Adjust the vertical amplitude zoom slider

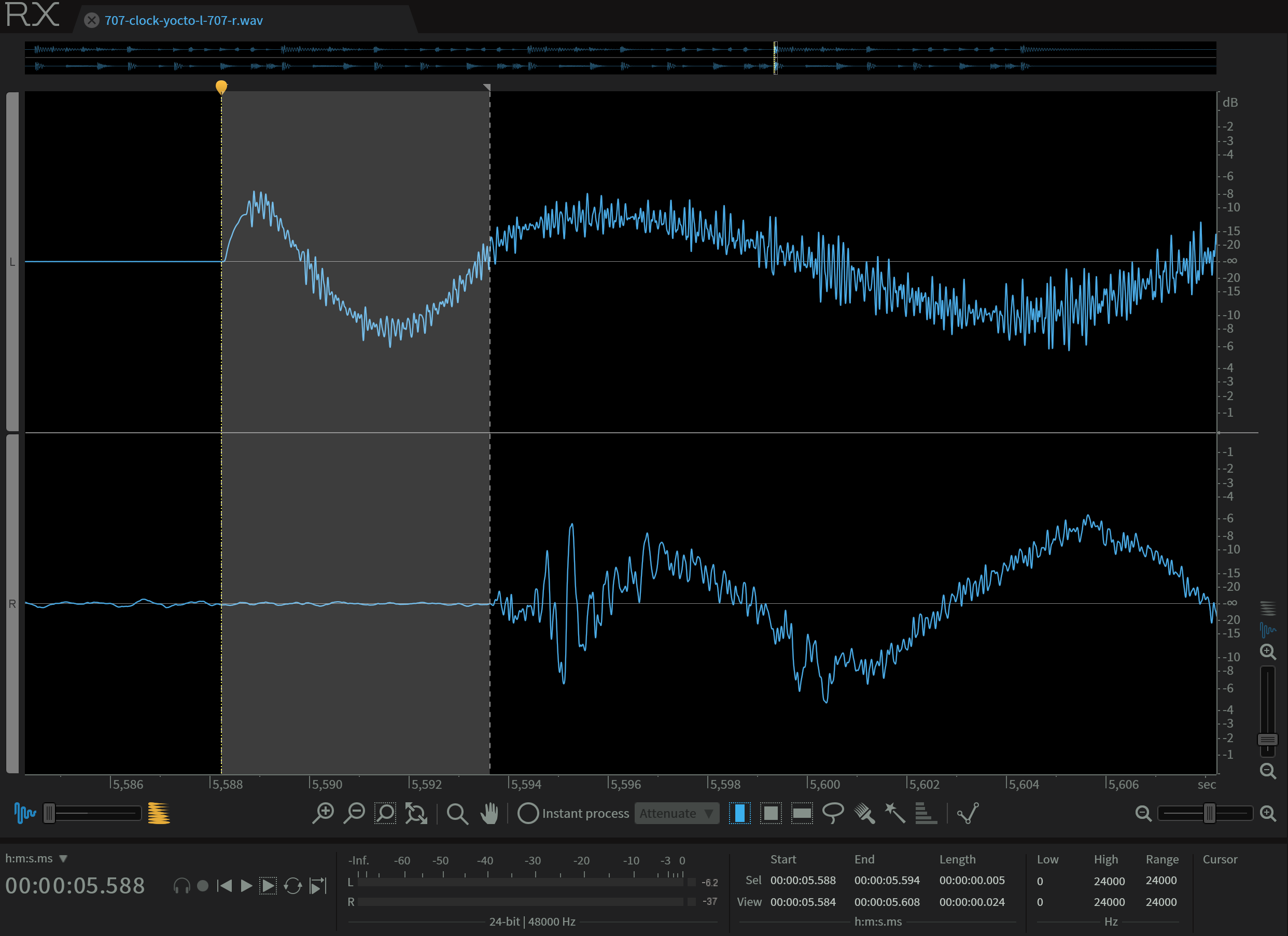coord(1268,712)
